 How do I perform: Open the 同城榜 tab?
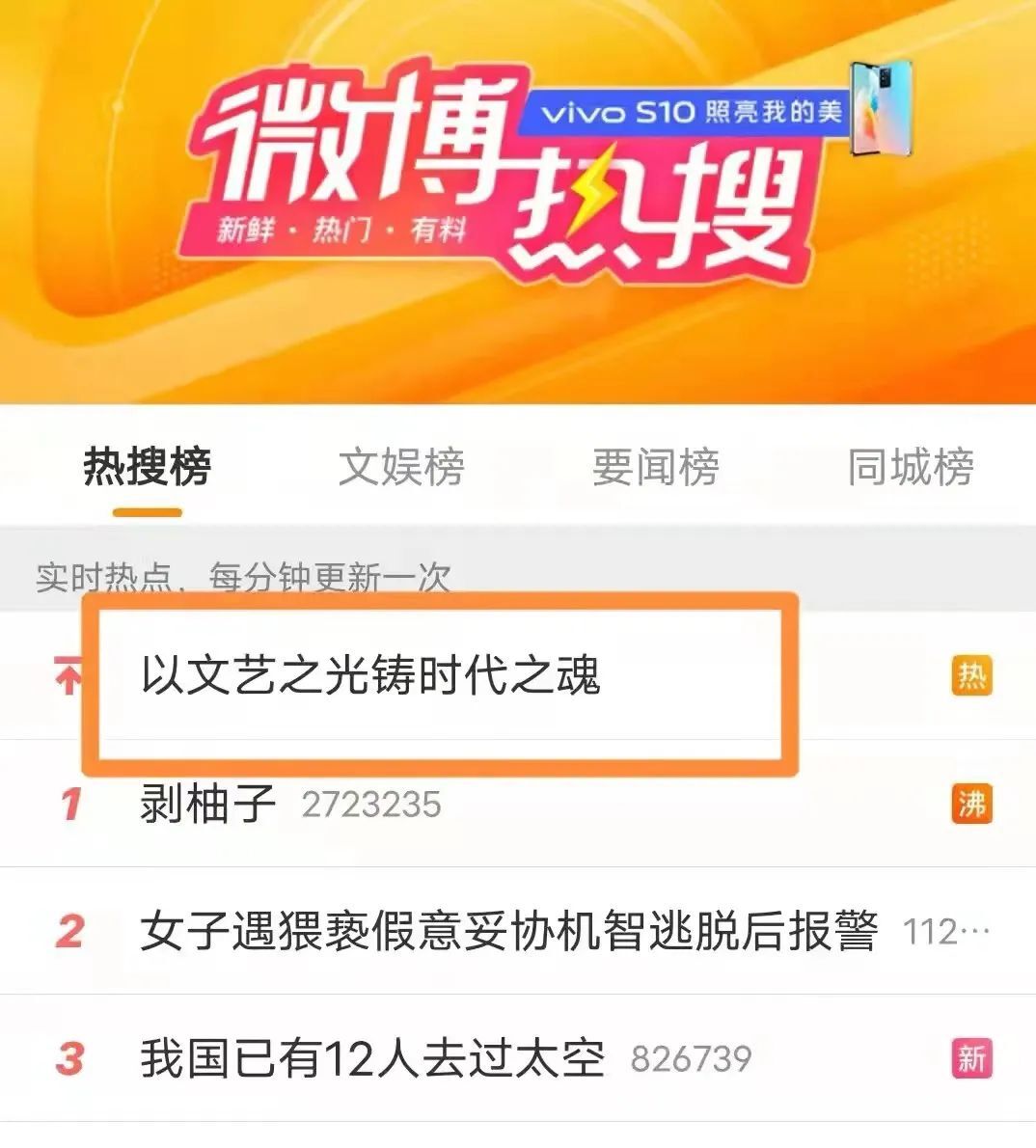[911, 466]
